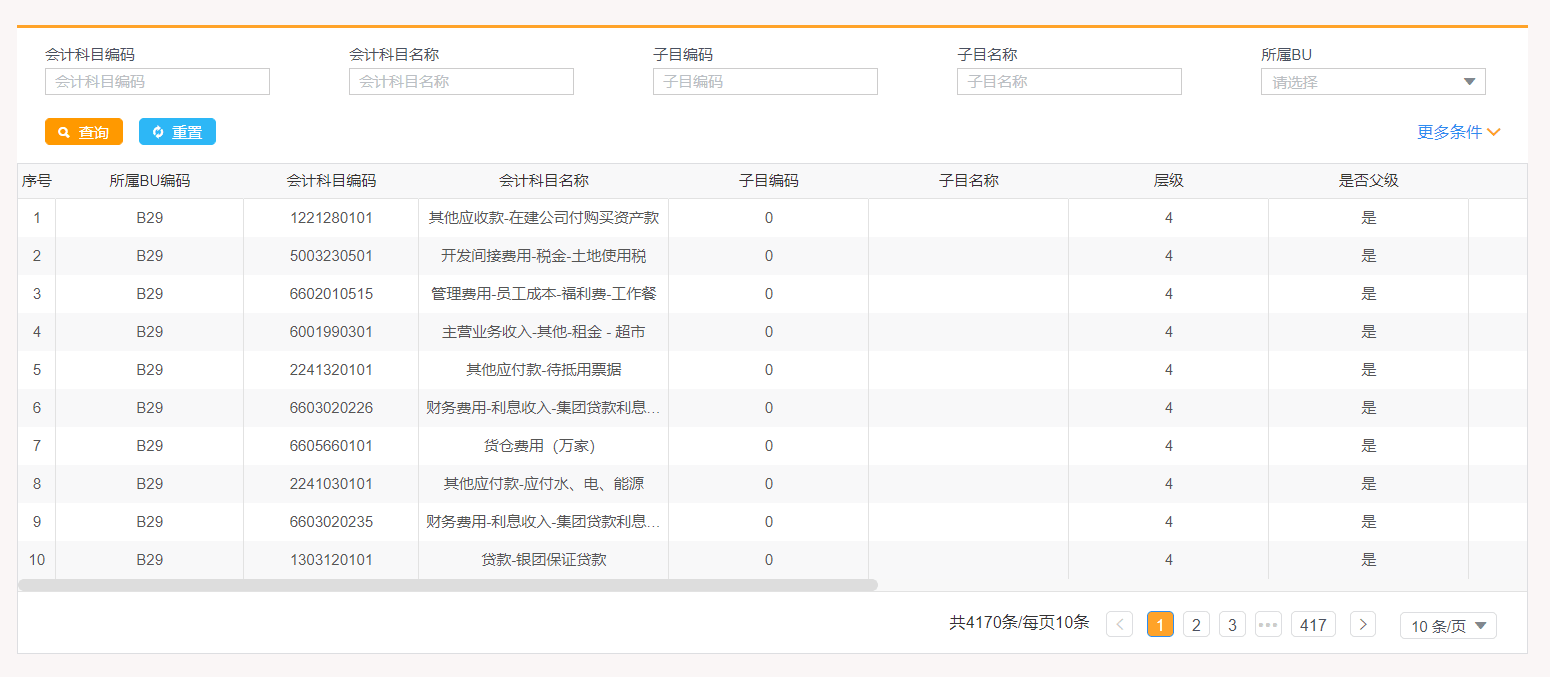Click 贷款-银团保证贷款 name cell
The height and width of the screenshot is (677, 1550).
point(544,560)
